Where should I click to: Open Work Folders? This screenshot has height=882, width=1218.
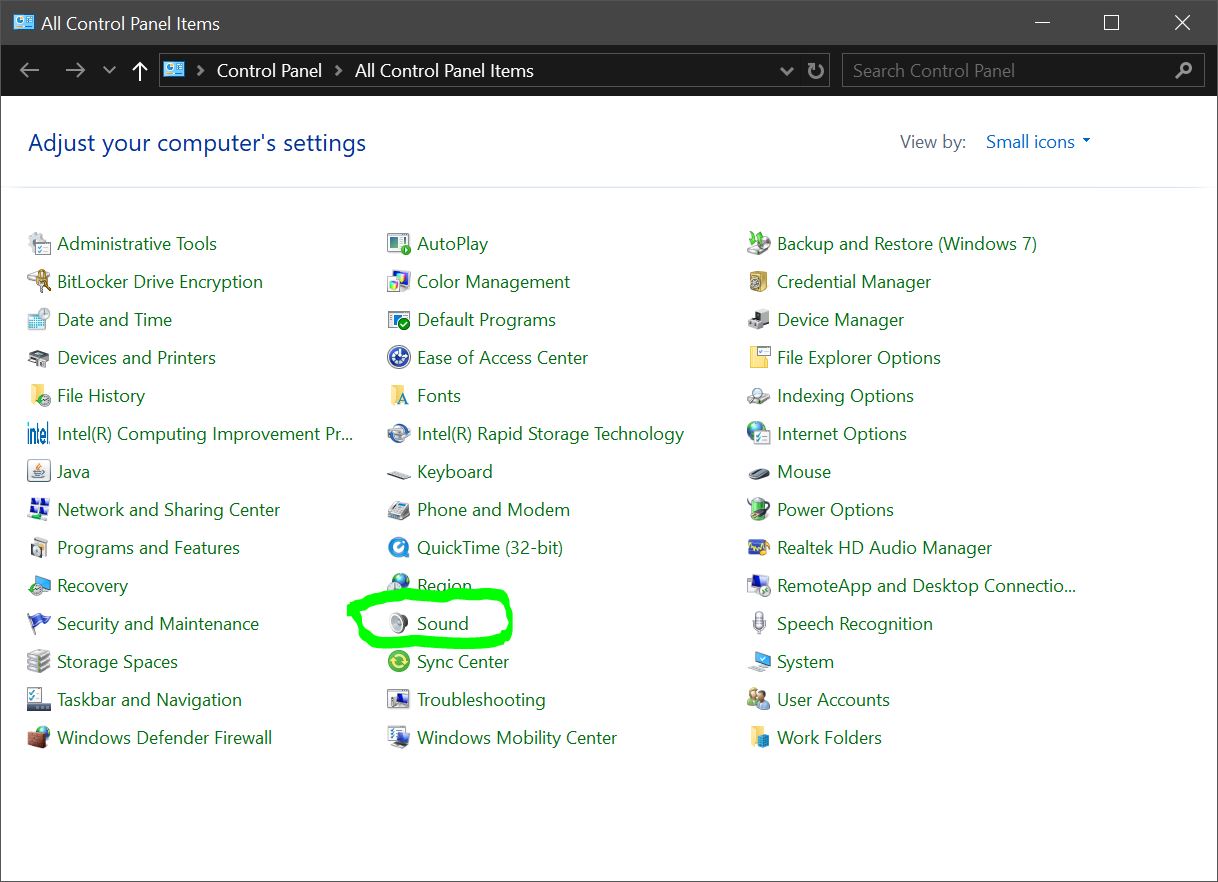pos(829,738)
